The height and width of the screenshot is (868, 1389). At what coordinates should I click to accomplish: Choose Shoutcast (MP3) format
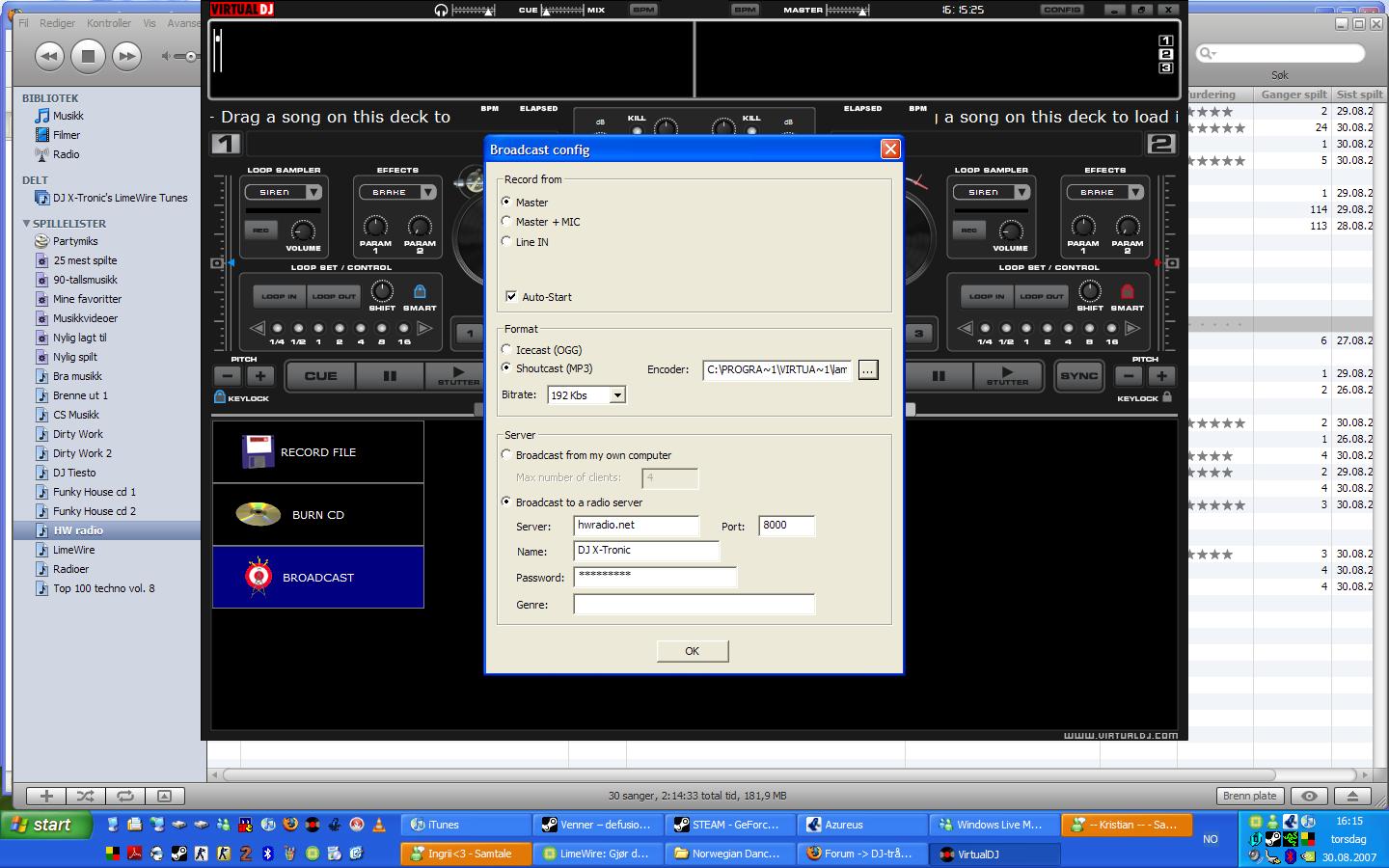[507, 367]
